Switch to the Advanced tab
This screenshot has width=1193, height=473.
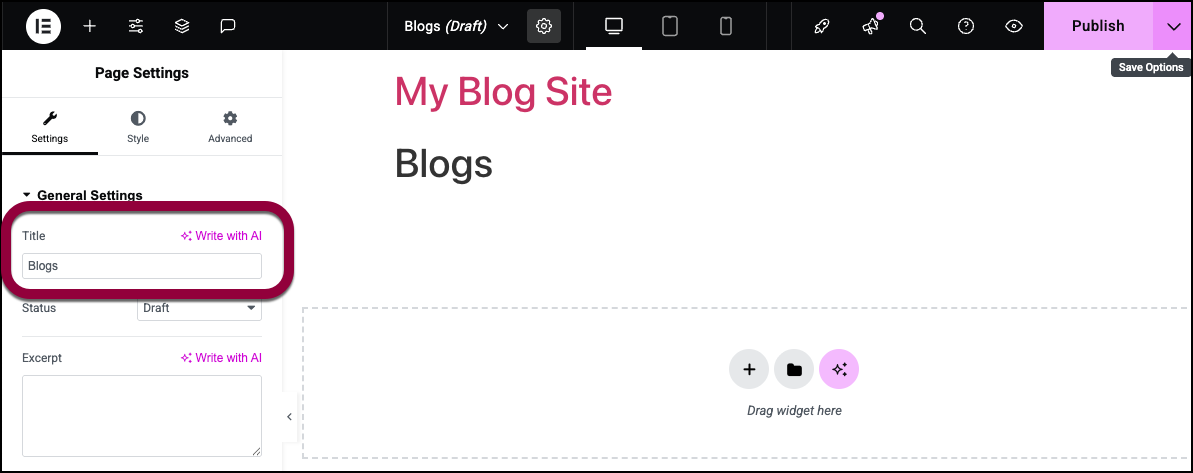(230, 127)
